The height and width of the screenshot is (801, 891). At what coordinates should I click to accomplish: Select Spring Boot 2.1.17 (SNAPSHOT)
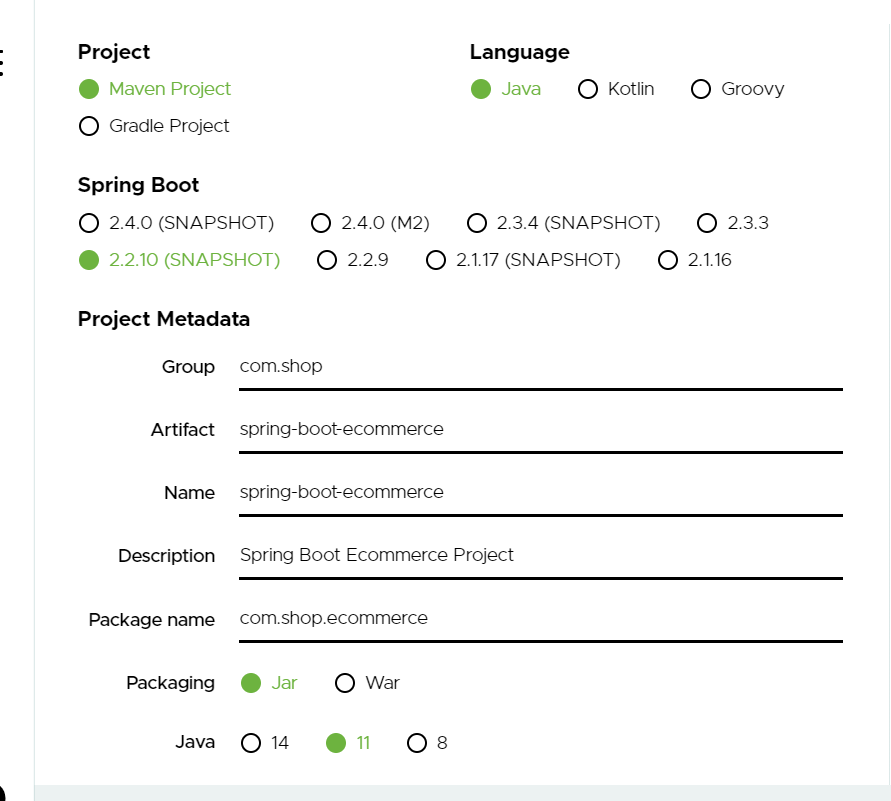click(x=436, y=260)
